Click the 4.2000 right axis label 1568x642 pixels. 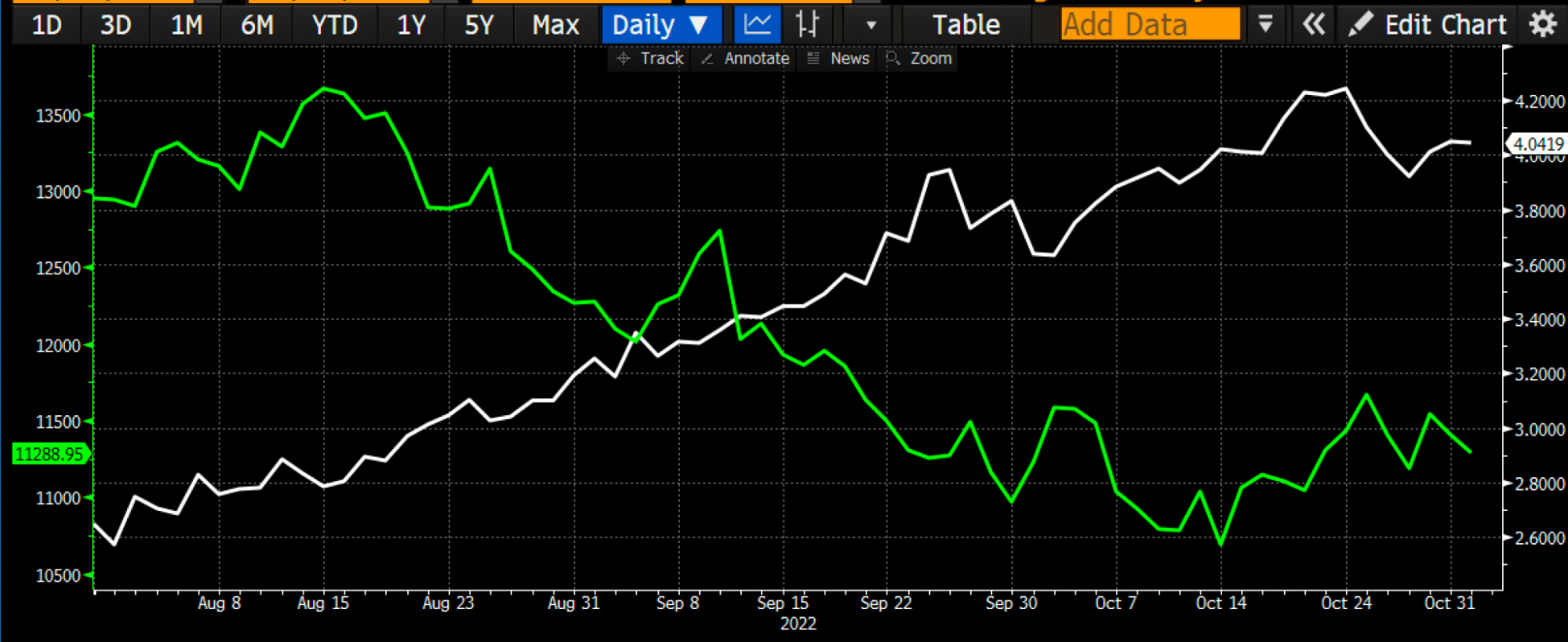(x=1539, y=101)
